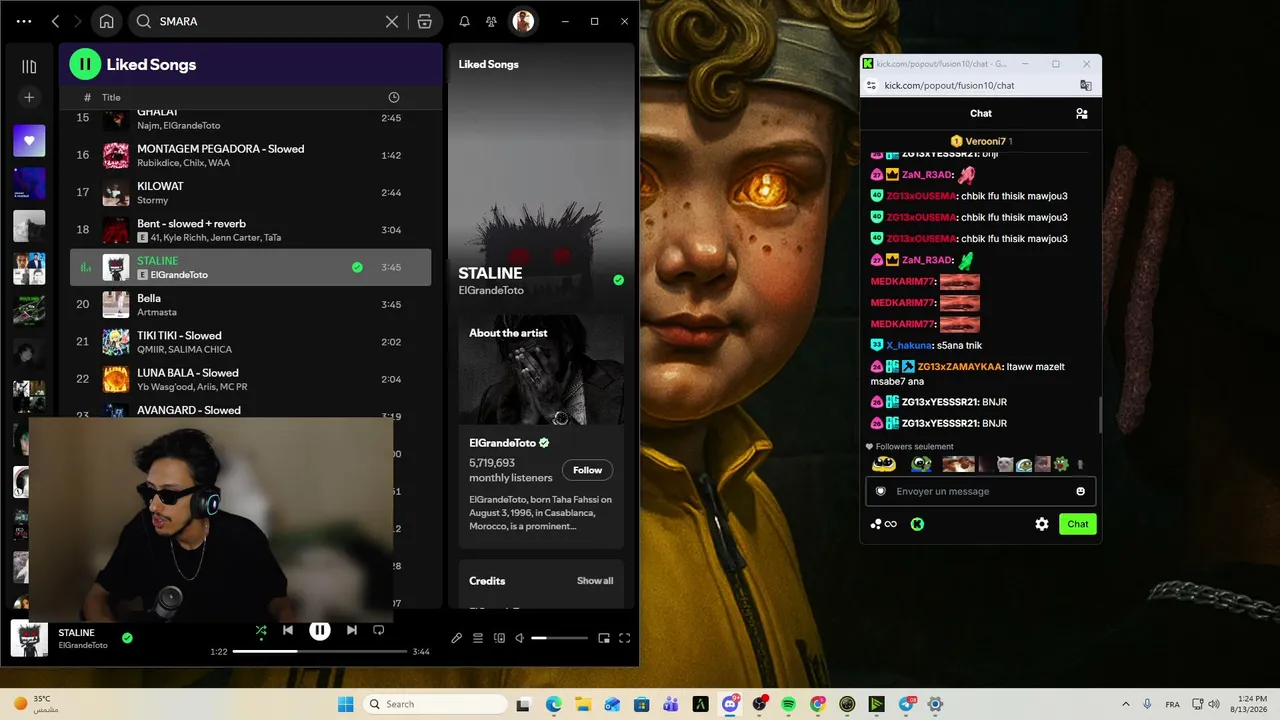Enter Spotify full screen mode
Viewport: 1280px width, 720px height.
click(x=625, y=638)
